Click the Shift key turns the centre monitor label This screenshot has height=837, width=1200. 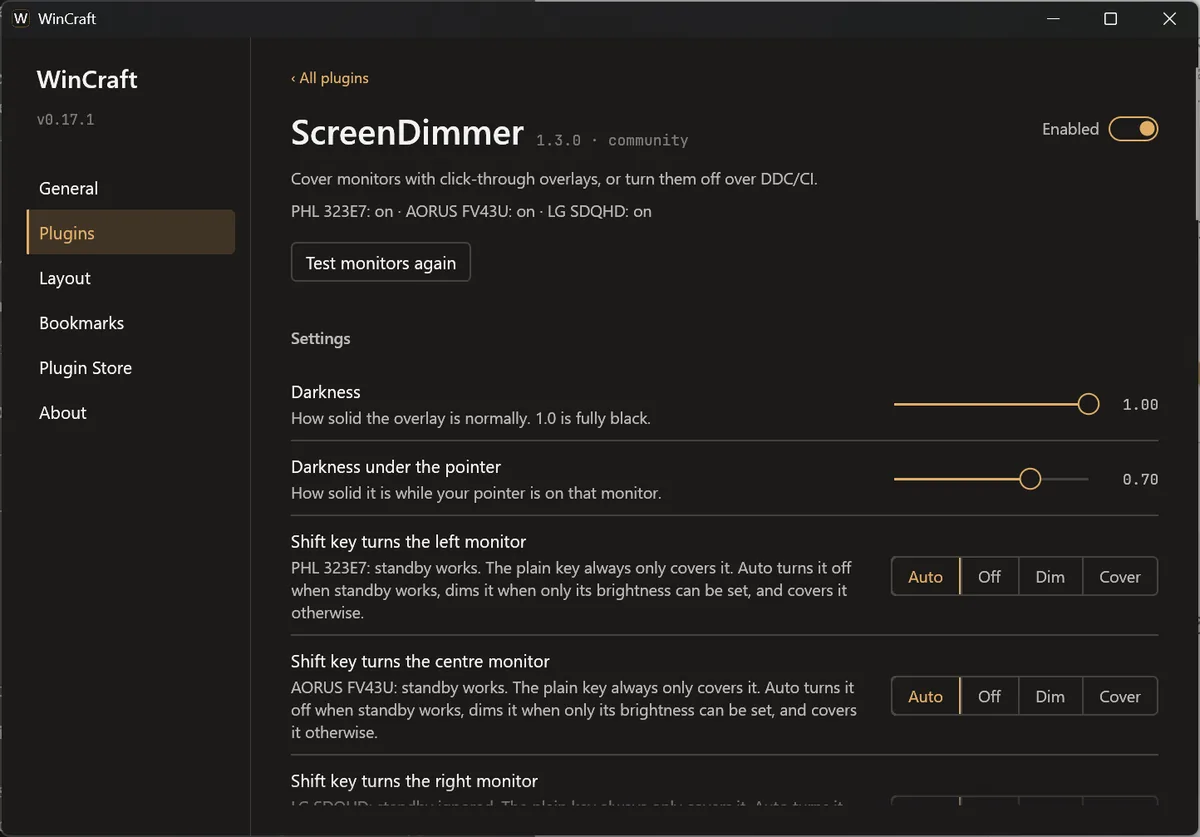coord(420,661)
